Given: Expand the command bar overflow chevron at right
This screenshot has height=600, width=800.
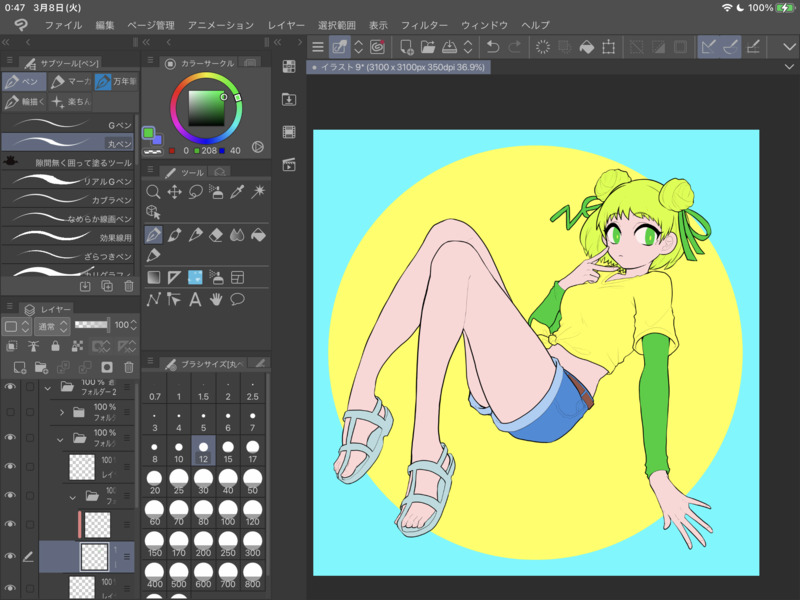Looking at the screenshot, I should click(791, 46).
